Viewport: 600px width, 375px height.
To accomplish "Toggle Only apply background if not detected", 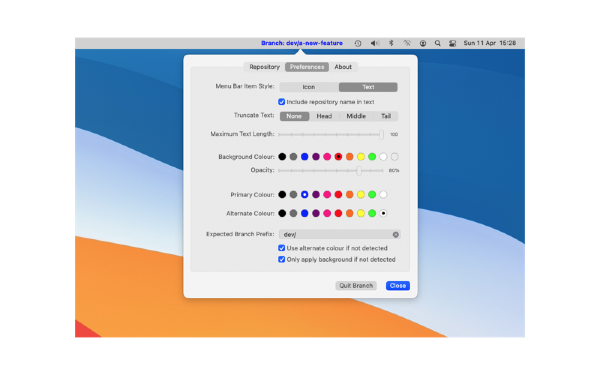I will click(282, 259).
